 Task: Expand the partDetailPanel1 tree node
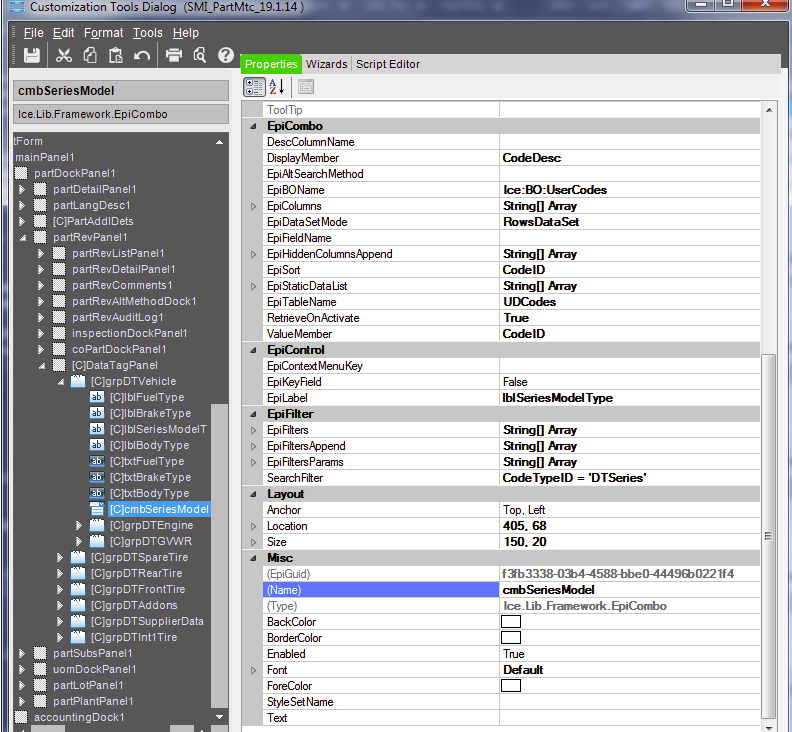[x=23, y=189]
